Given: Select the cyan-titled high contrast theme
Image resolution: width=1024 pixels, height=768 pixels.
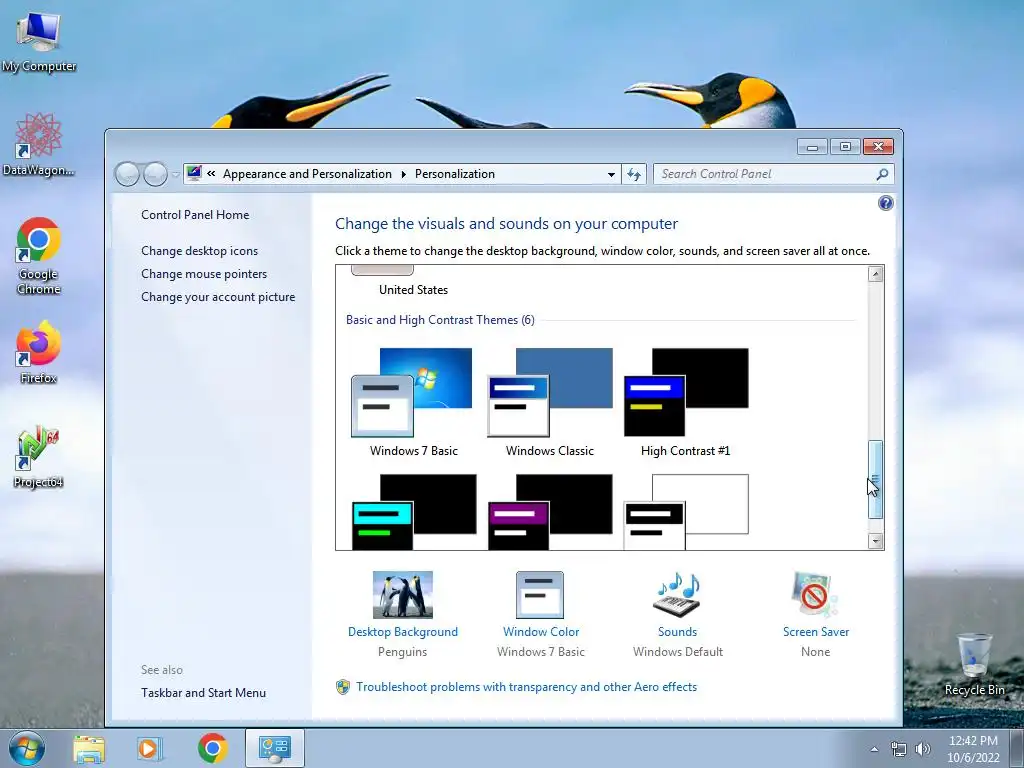Looking at the screenshot, I should point(413,512).
